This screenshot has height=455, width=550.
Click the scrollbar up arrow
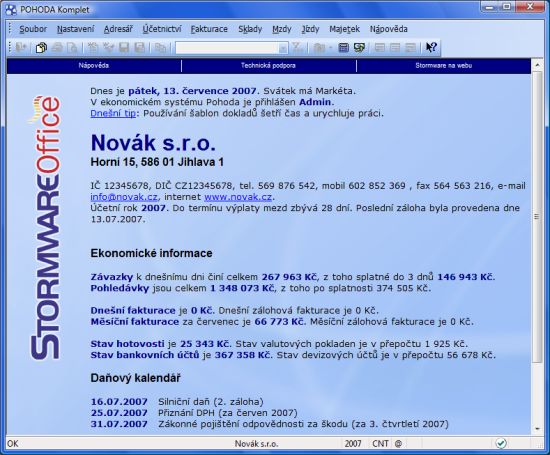point(537,66)
